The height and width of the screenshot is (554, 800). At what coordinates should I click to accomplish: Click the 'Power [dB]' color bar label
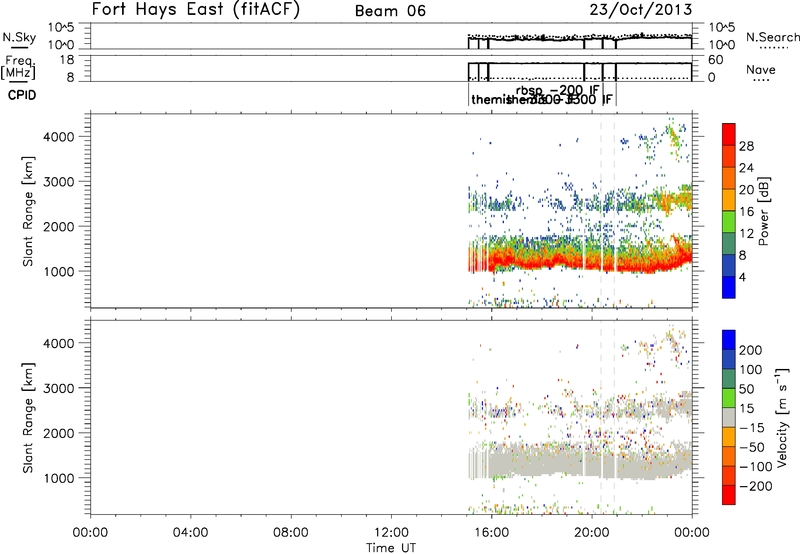764,211
